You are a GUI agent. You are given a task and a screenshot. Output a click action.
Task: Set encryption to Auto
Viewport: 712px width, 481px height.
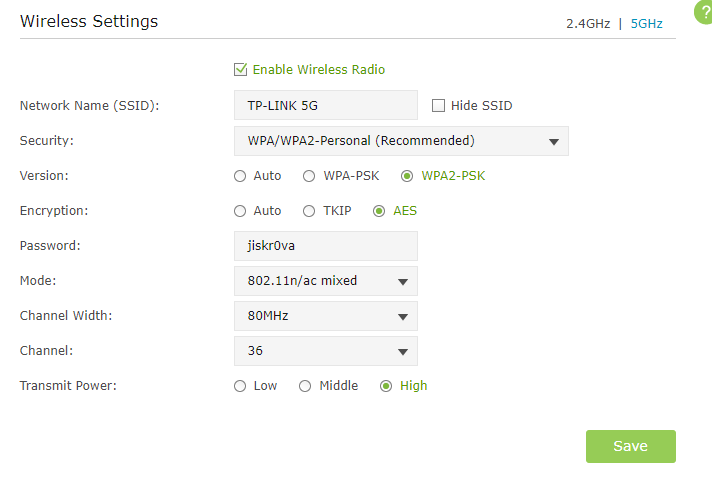pyautogui.click(x=240, y=211)
